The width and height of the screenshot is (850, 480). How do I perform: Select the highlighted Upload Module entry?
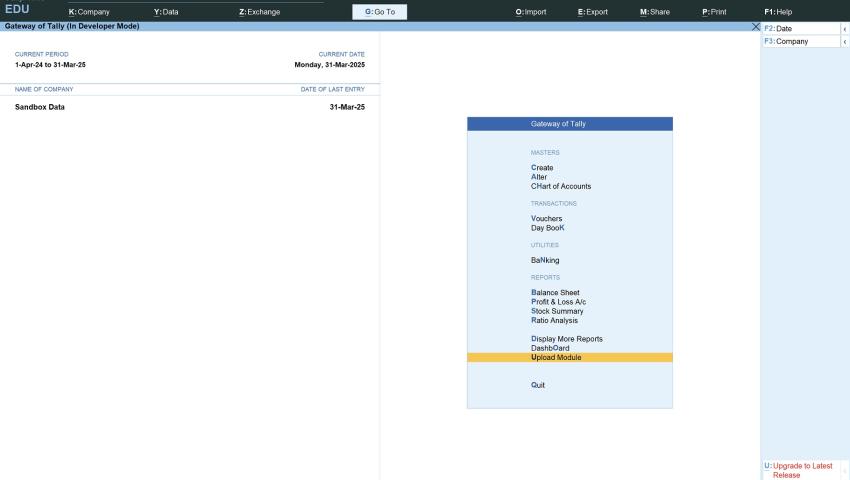[x=570, y=357]
